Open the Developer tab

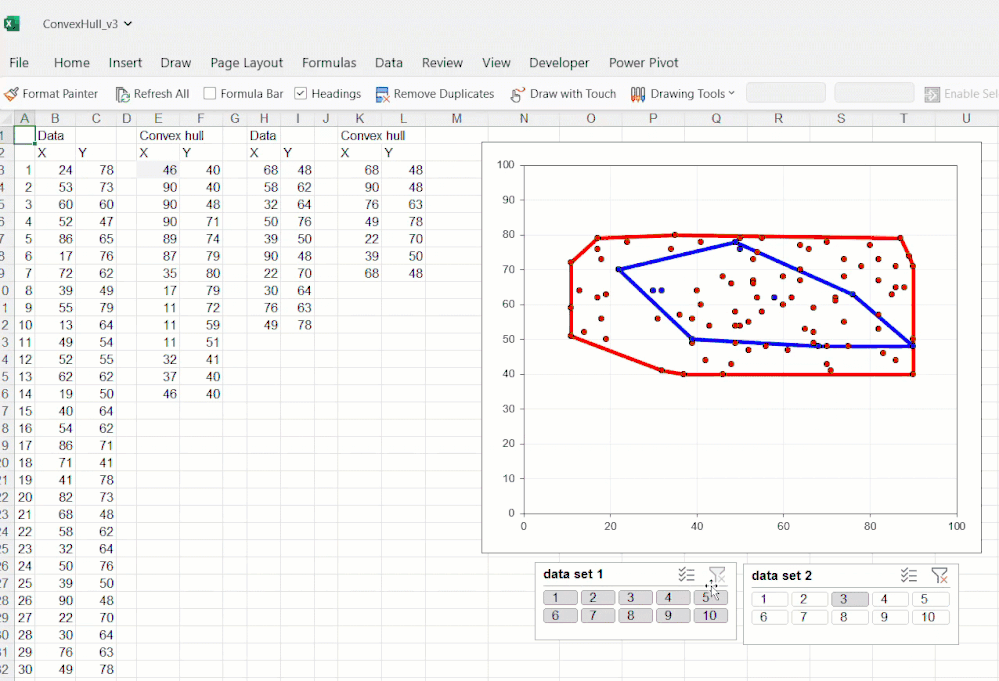click(x=559, y=62)
